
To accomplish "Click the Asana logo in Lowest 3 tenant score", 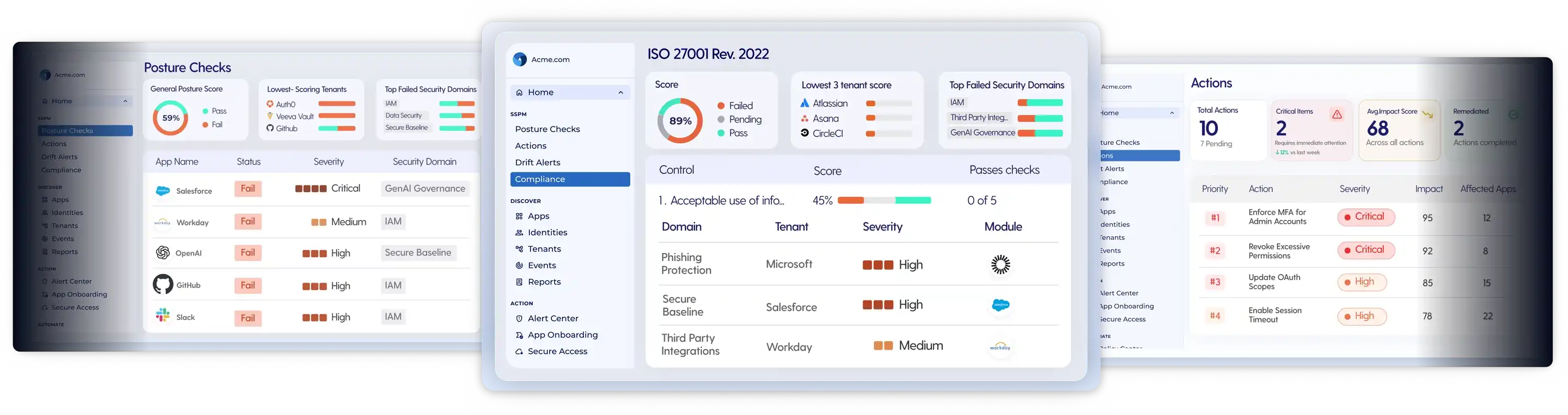I will pyautogui.click(x=805, y=118).
